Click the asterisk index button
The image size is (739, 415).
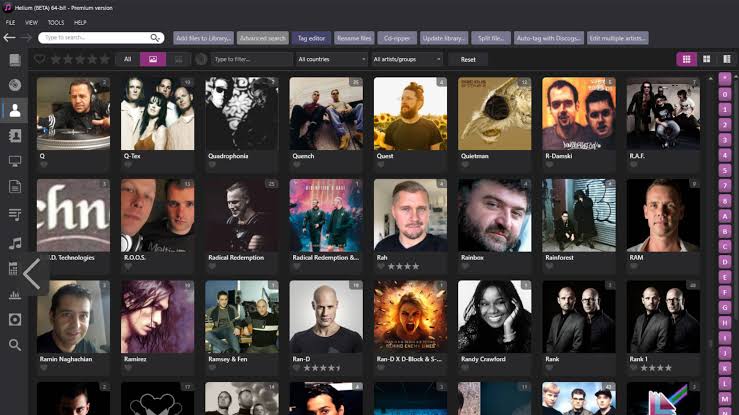tap(725, 79)
